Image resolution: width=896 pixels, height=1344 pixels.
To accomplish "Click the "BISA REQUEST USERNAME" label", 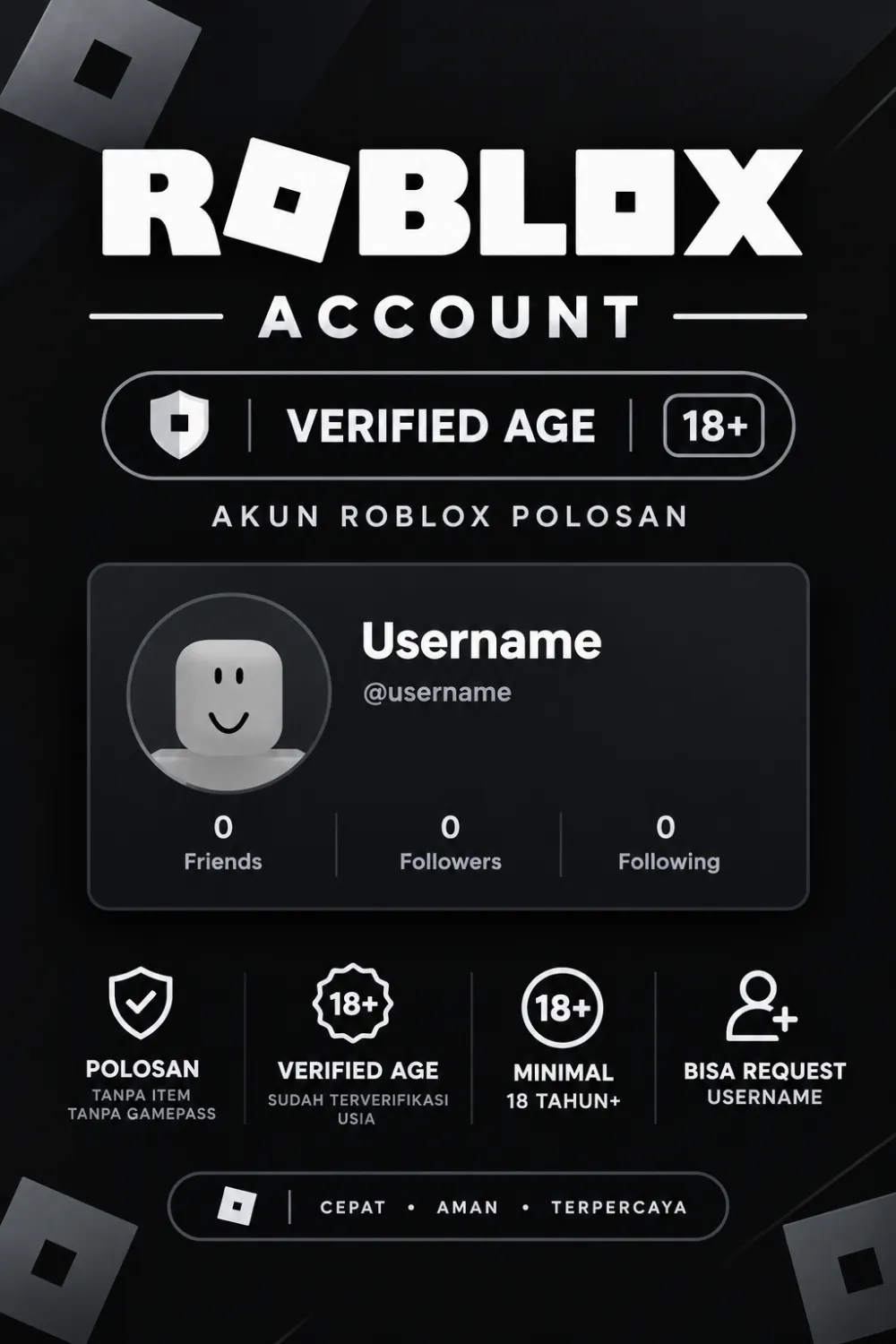I will (764, 1084).
